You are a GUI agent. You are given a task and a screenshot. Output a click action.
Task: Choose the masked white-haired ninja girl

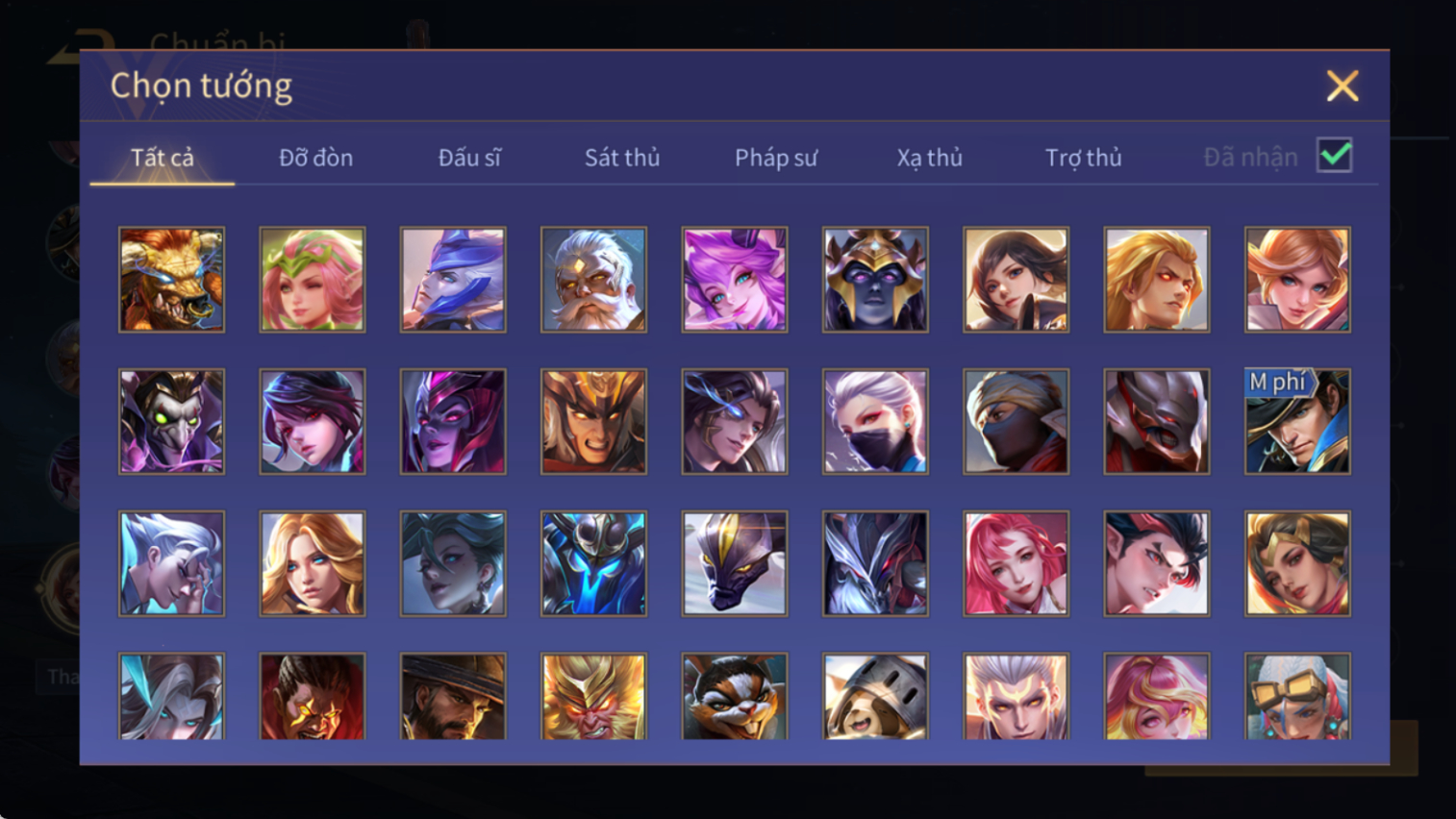tap(875, 421)
